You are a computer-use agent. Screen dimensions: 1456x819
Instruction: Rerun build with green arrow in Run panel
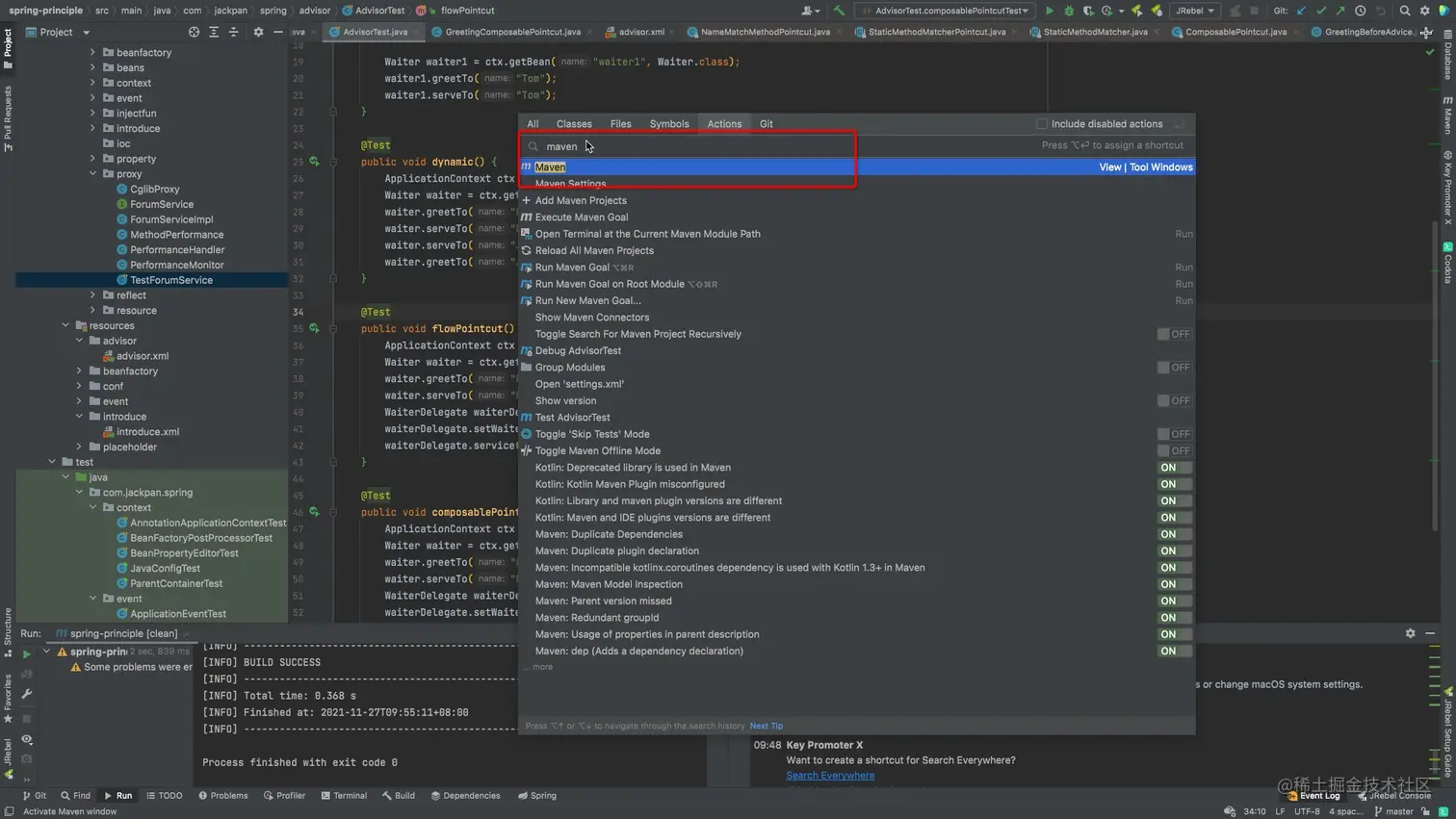pos(27,653)
